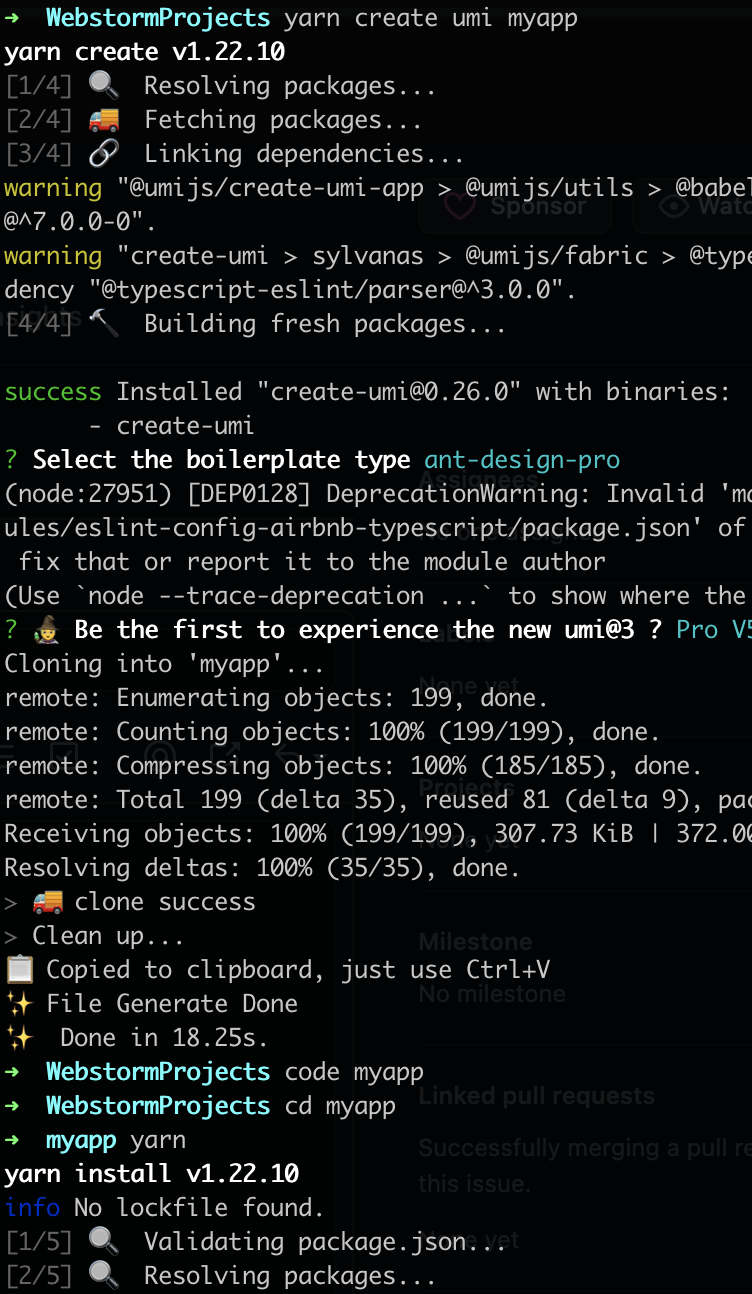Click 'fix that or report it to the module author'
Viewport: 752px width, 1294px height.
click(x=312, y=562)
